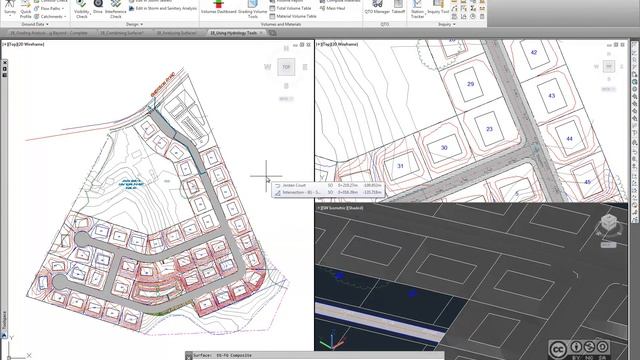This screenshot has height=360, width=640.
Task: Select Jordan Court in the selection list
Action: 328,185
